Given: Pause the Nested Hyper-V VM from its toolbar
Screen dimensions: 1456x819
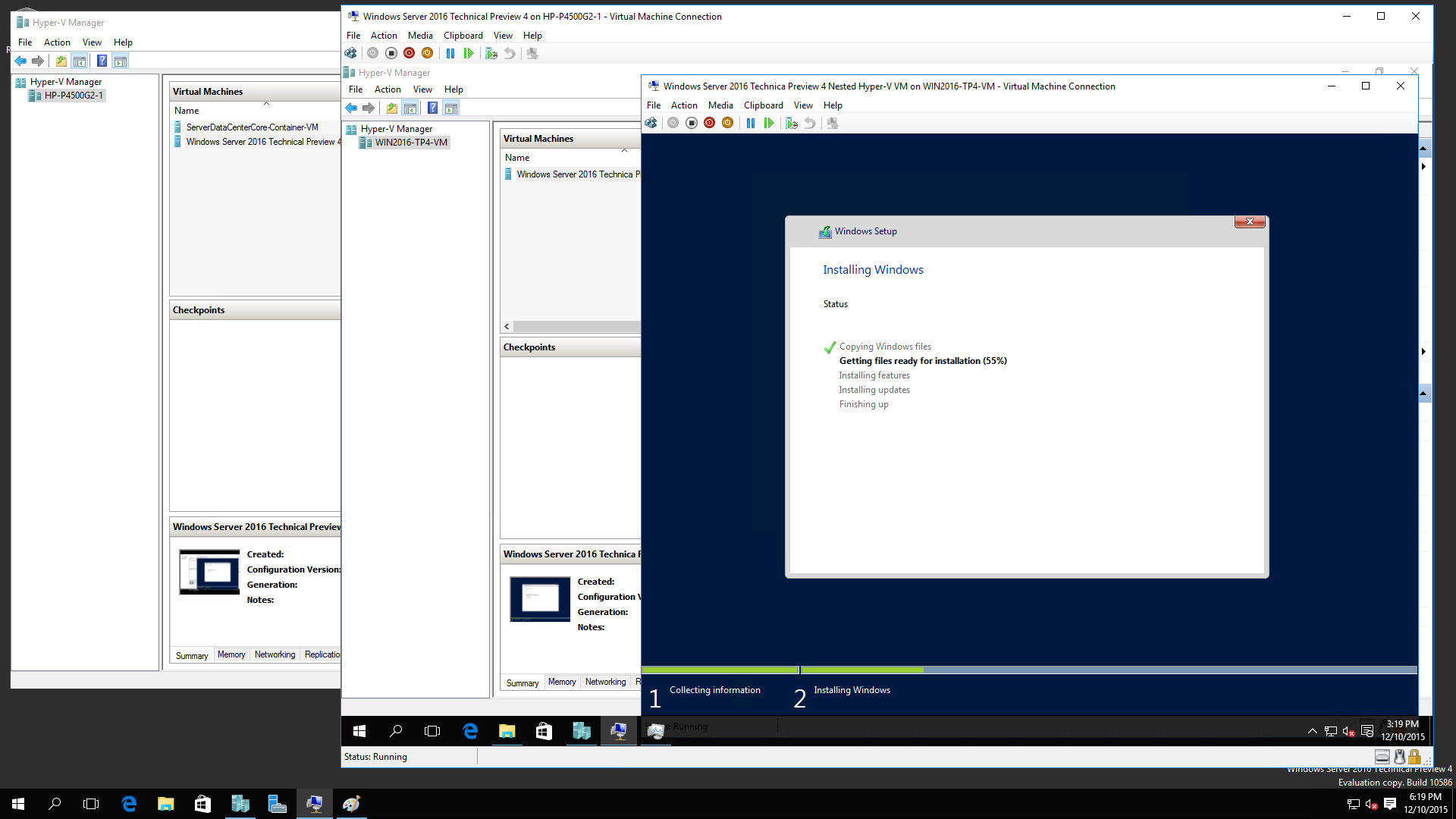Looking at the screenshot, I should point(751,123).
